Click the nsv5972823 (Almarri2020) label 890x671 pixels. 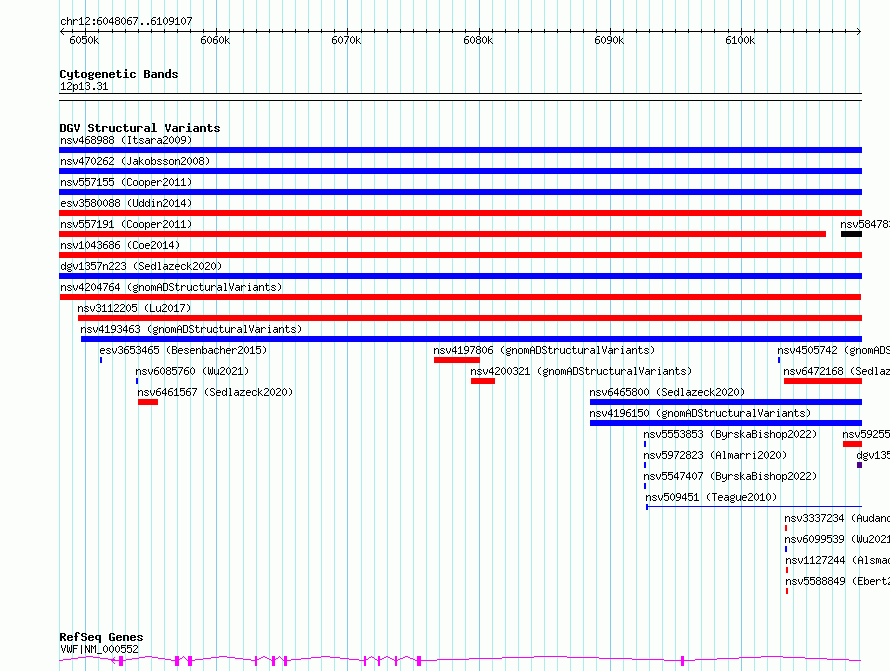coord(715,455)
